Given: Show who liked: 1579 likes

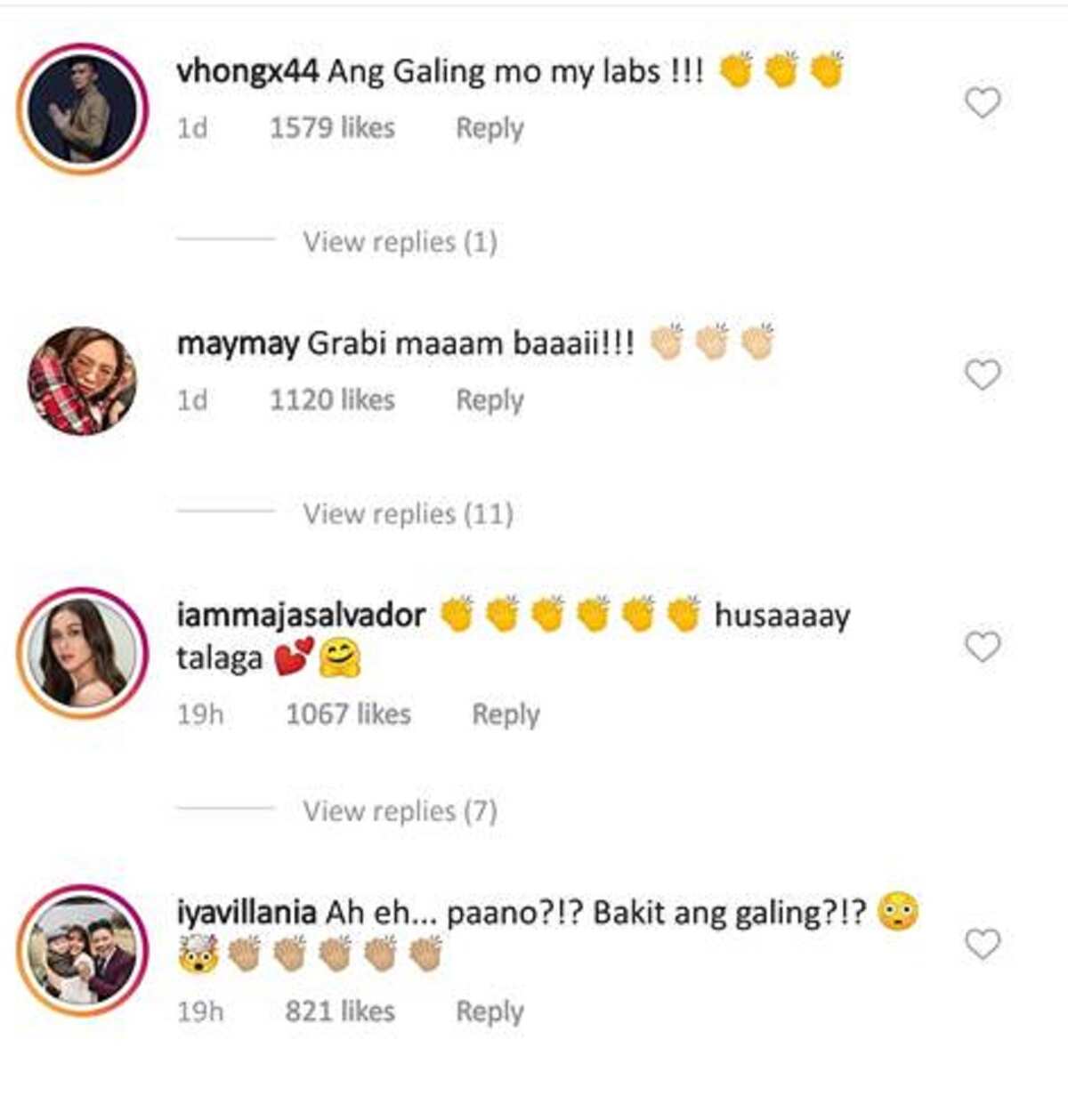Looking at the screenshot, I should pos(332,128).
